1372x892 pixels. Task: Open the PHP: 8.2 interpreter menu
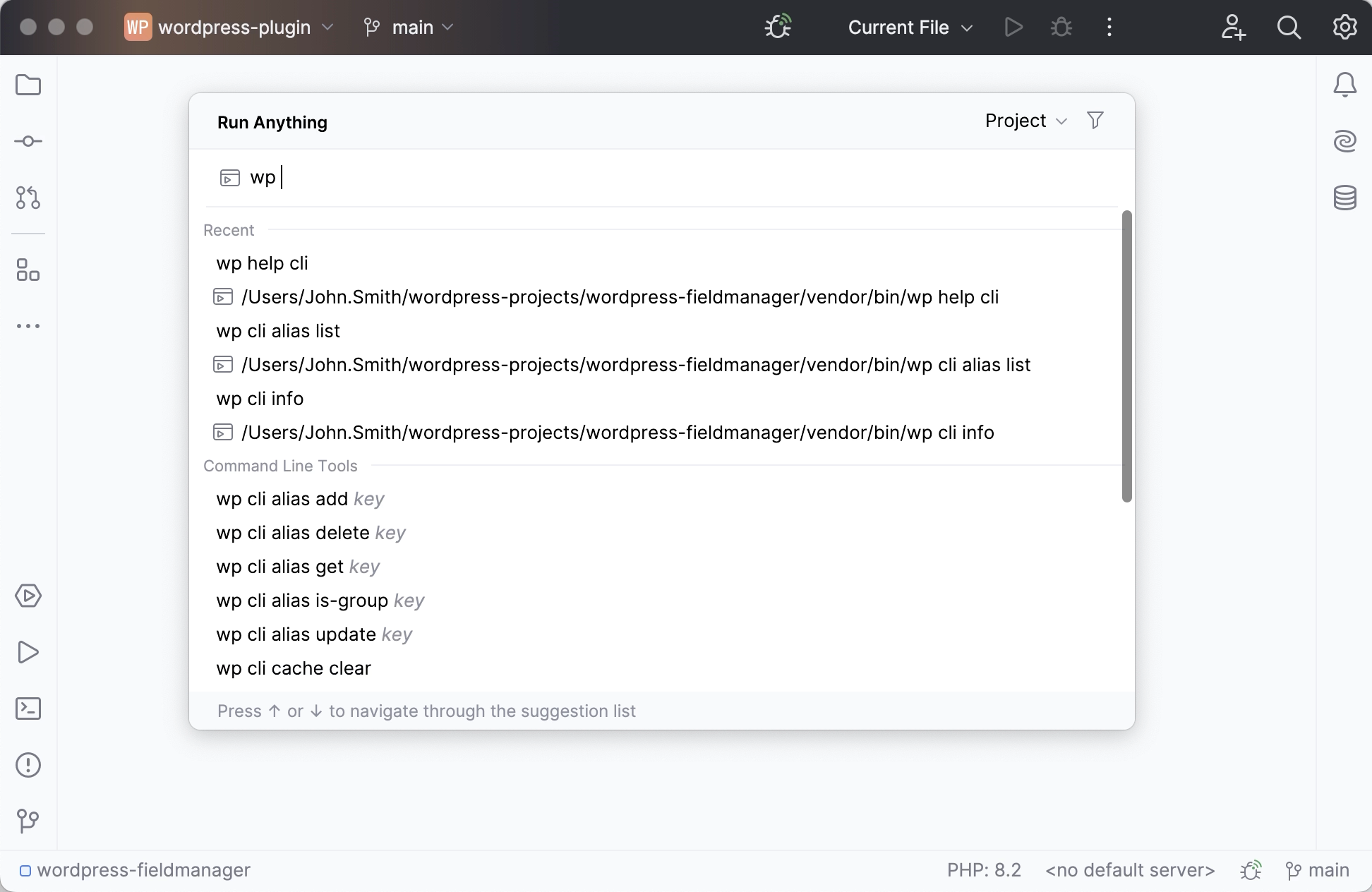pos(984,870)
